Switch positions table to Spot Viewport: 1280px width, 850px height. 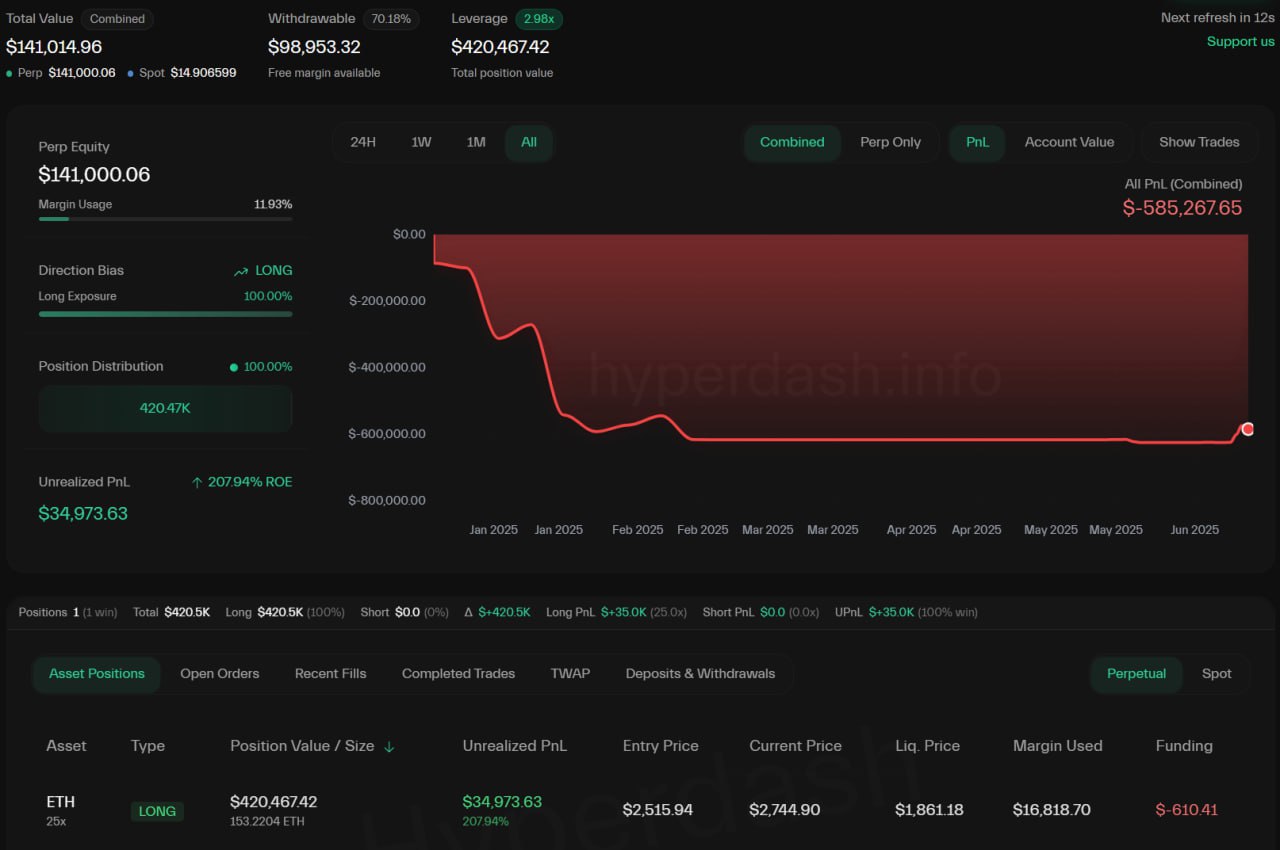coord(1216,674)
